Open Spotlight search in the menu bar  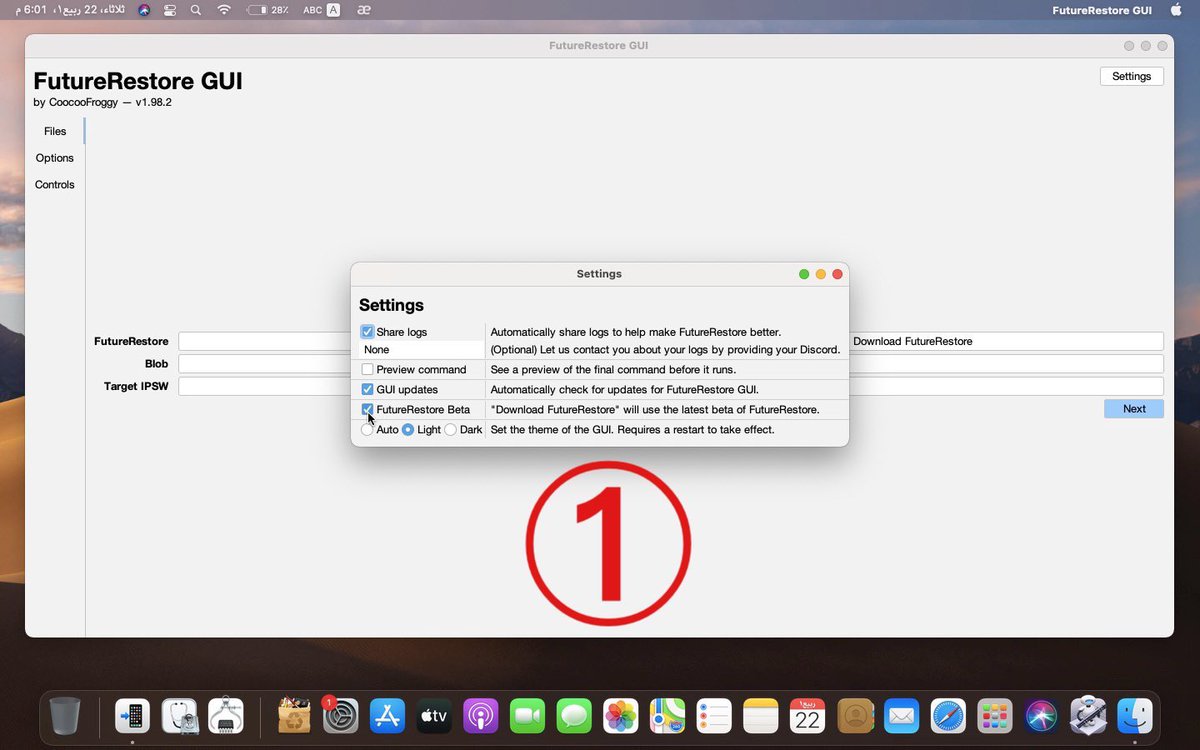(x=195, y=10)
